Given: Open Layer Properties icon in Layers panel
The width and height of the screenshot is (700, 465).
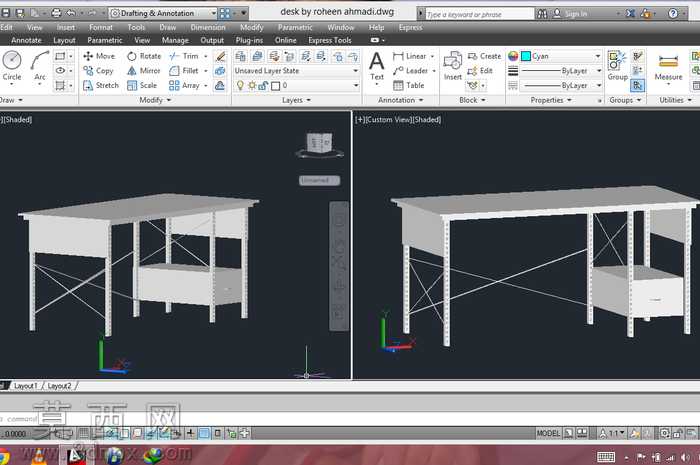Looking at the screenshot, I should (x=240, y=56).
